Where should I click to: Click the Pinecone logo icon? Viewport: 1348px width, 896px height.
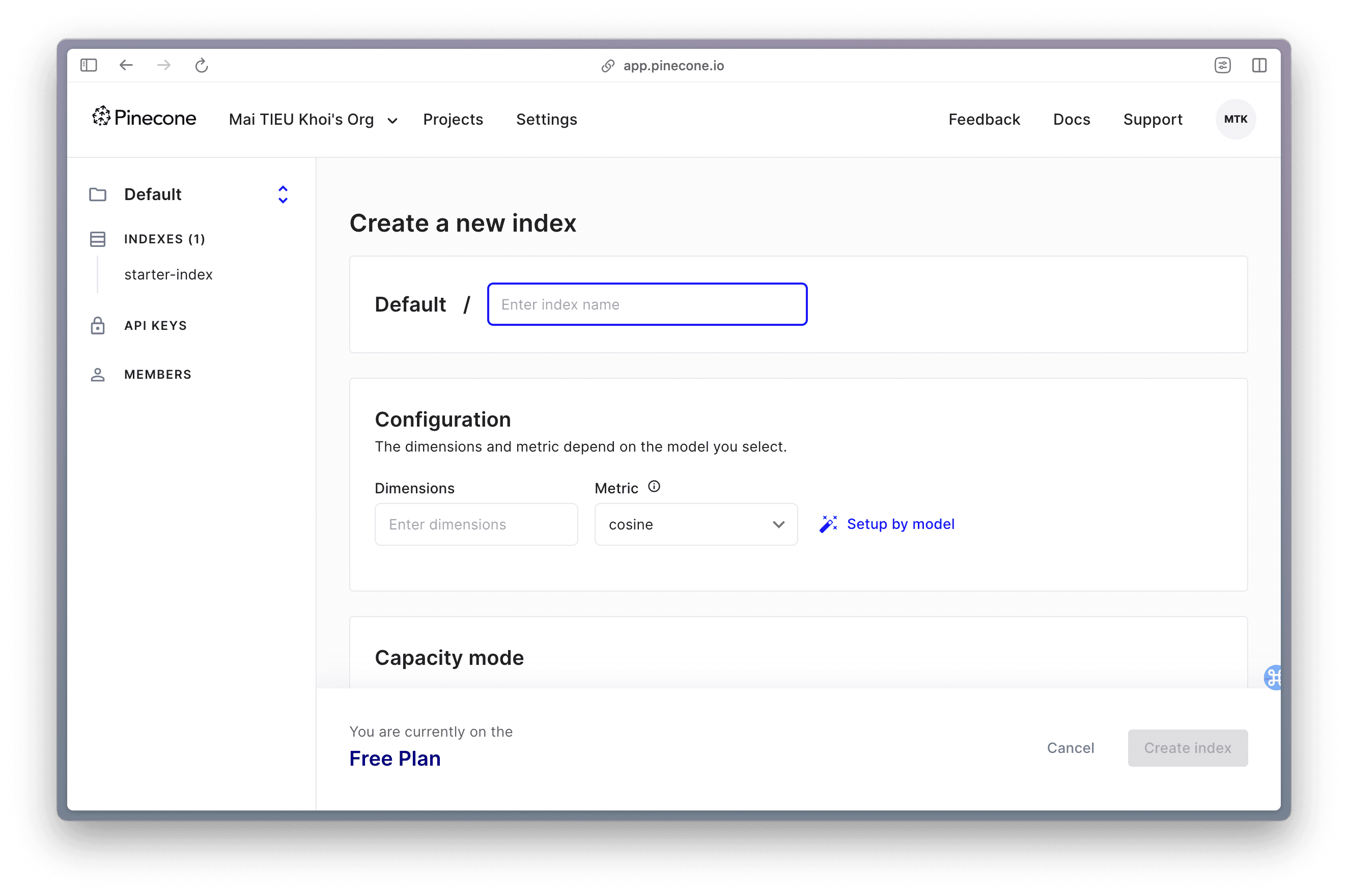click(100, 119)
